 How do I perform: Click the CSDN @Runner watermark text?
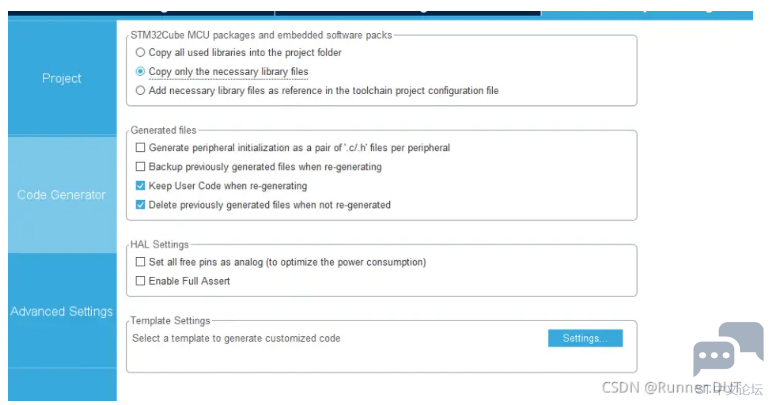point(672,388)
